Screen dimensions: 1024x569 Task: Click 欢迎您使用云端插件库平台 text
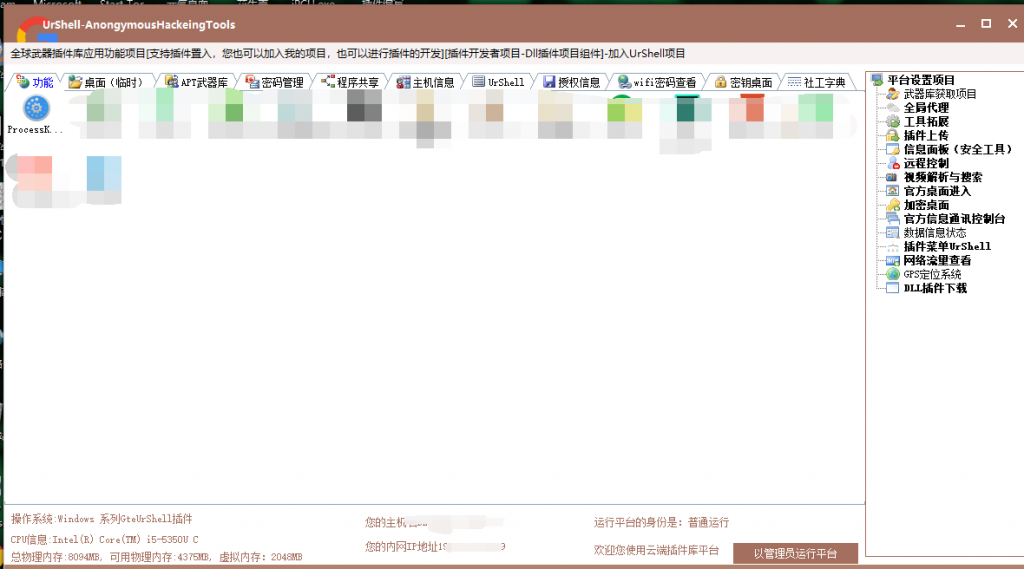(x=656, y=551)
